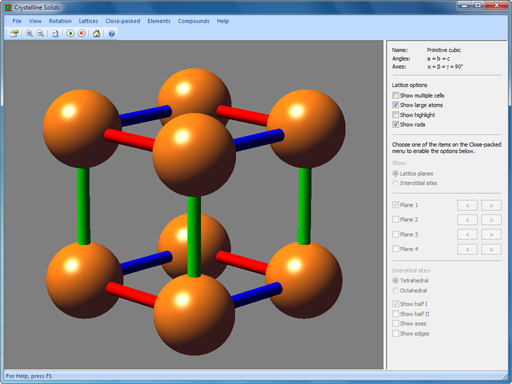512x384 pixels.
Task: Open the Rotation menu
Action: pyautogui.click(x=60, y=21)
